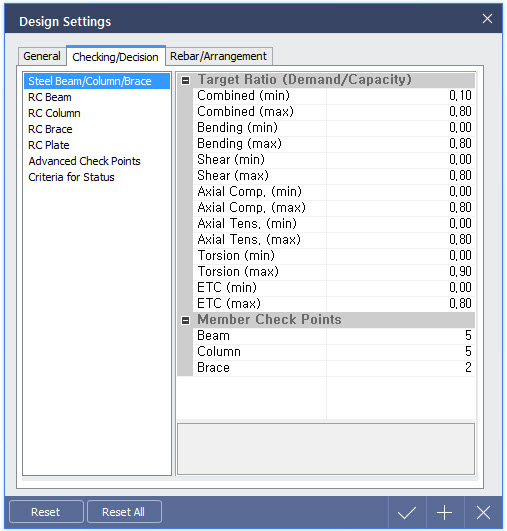Screen dimensions: 507x531
Task: Edit Brace check points value 2
Action: 401,367
